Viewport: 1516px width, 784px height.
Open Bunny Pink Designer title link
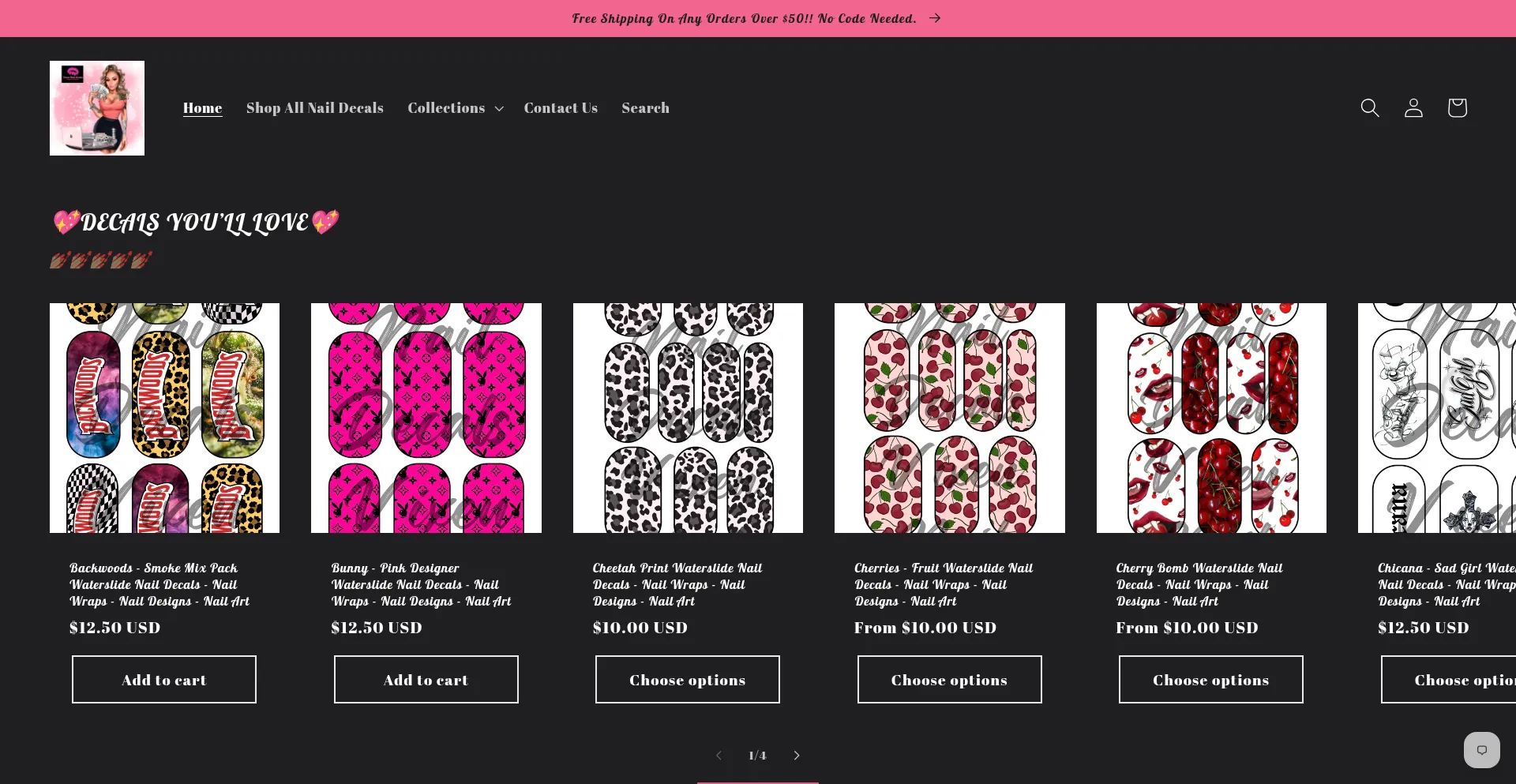click(x=421, y=585)
